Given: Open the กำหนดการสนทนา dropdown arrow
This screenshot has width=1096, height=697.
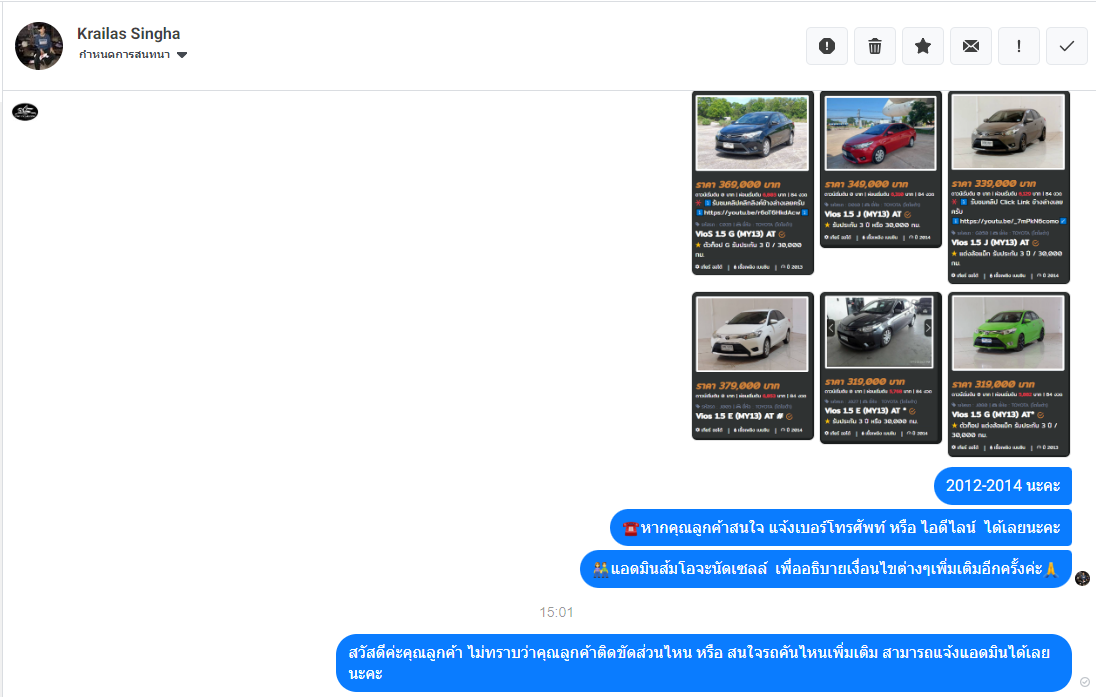Looking at the screenshot, I should (182, 55).
